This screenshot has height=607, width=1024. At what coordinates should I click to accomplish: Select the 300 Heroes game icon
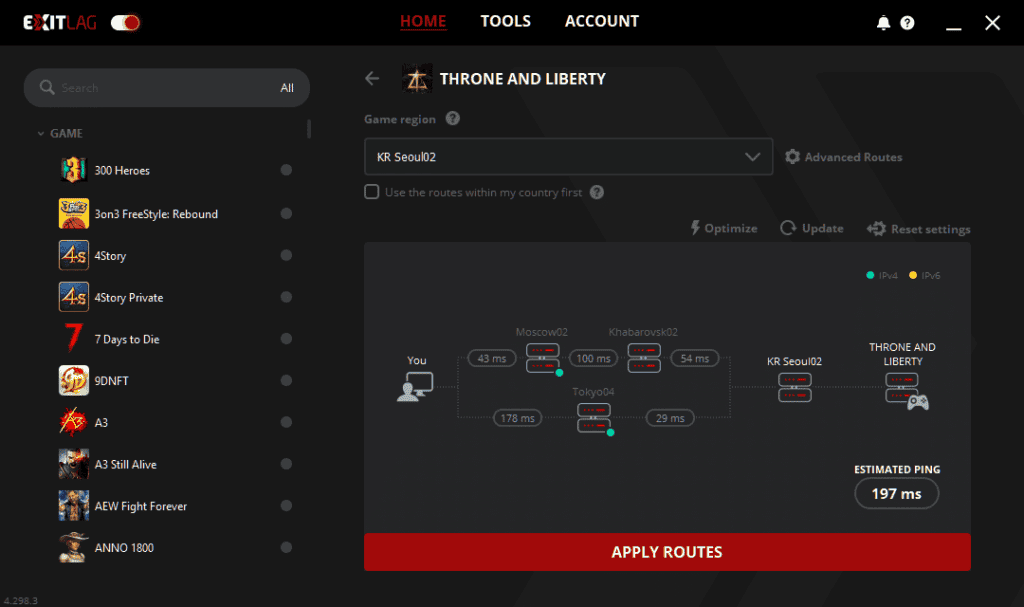tap(74, 170)
